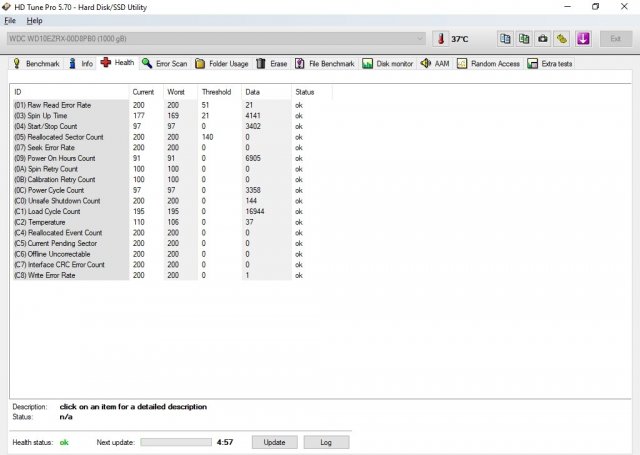
Task: Open the Folder Usage tab
Action: pos(222,63)
